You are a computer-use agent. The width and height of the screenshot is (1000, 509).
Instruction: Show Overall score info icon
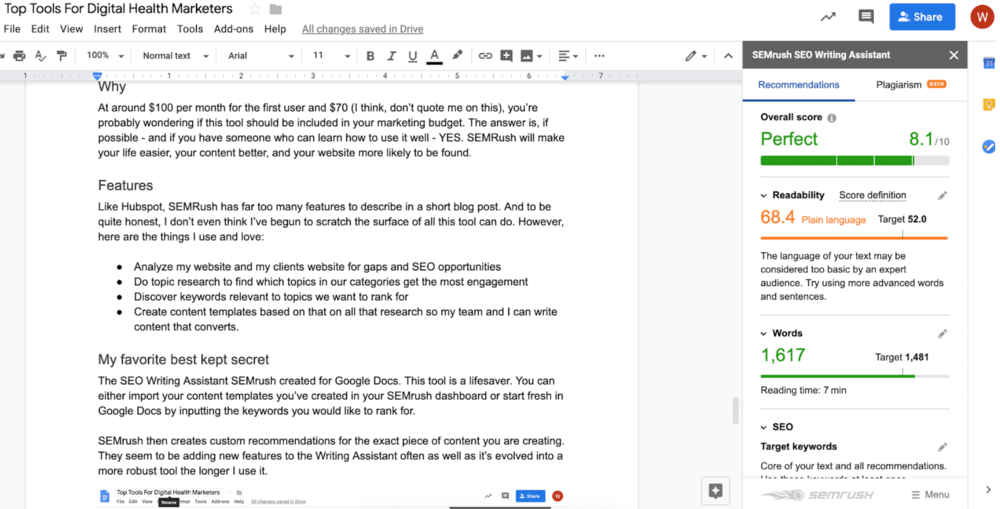[832, 118]
